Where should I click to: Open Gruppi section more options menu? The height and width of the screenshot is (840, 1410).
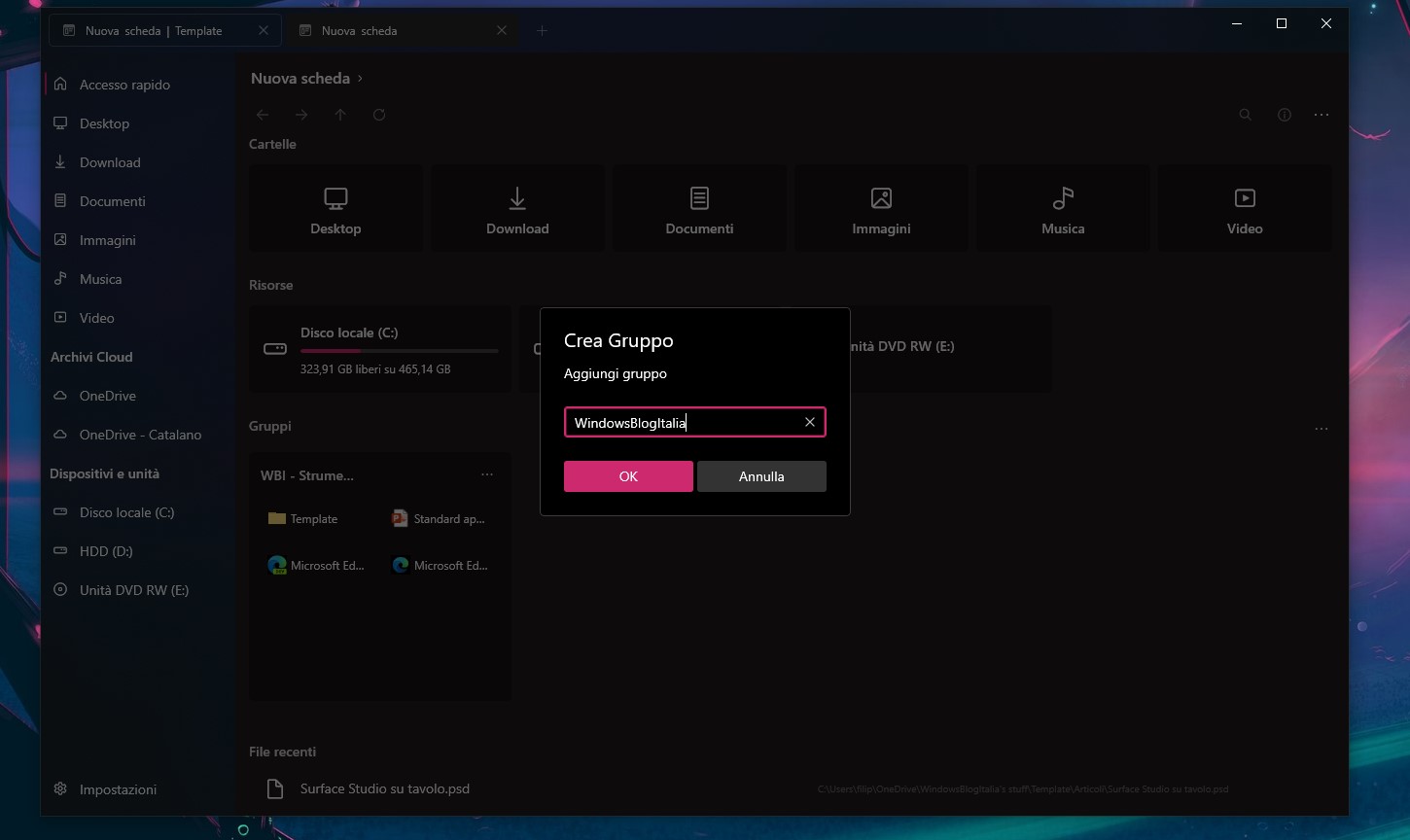pos(1321,429)
